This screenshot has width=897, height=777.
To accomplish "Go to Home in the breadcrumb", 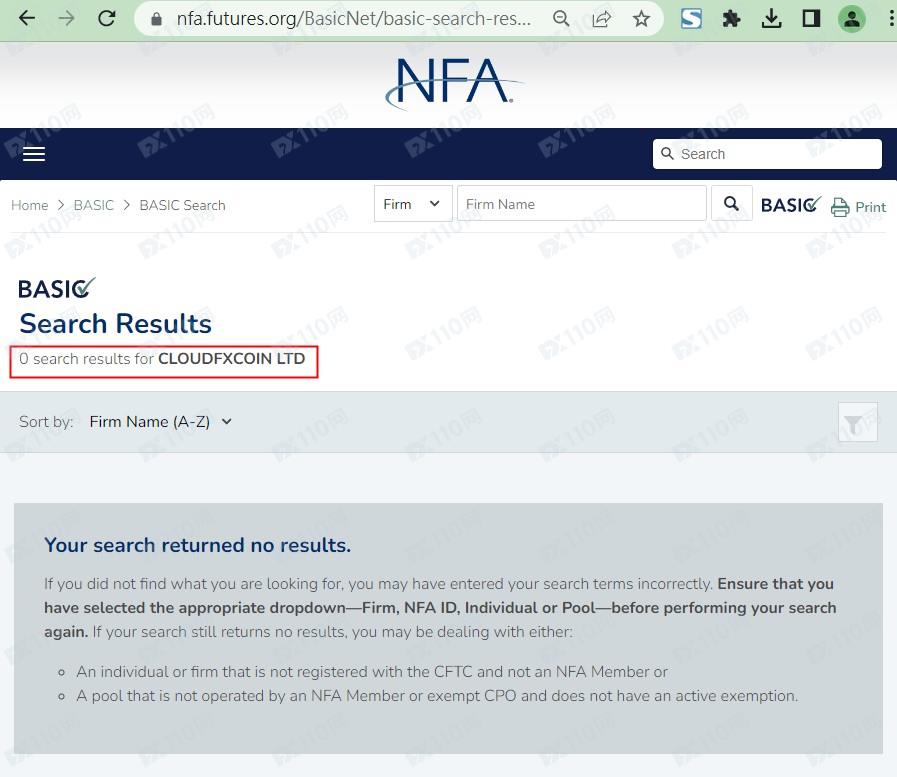I will coord(29,205).
